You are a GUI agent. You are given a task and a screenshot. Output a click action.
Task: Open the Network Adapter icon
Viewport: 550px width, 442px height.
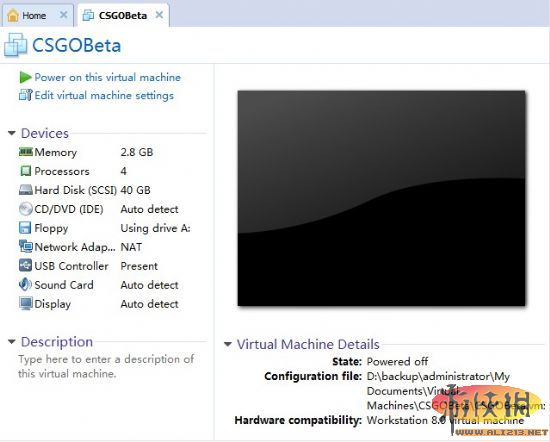[x=25, y=247]
